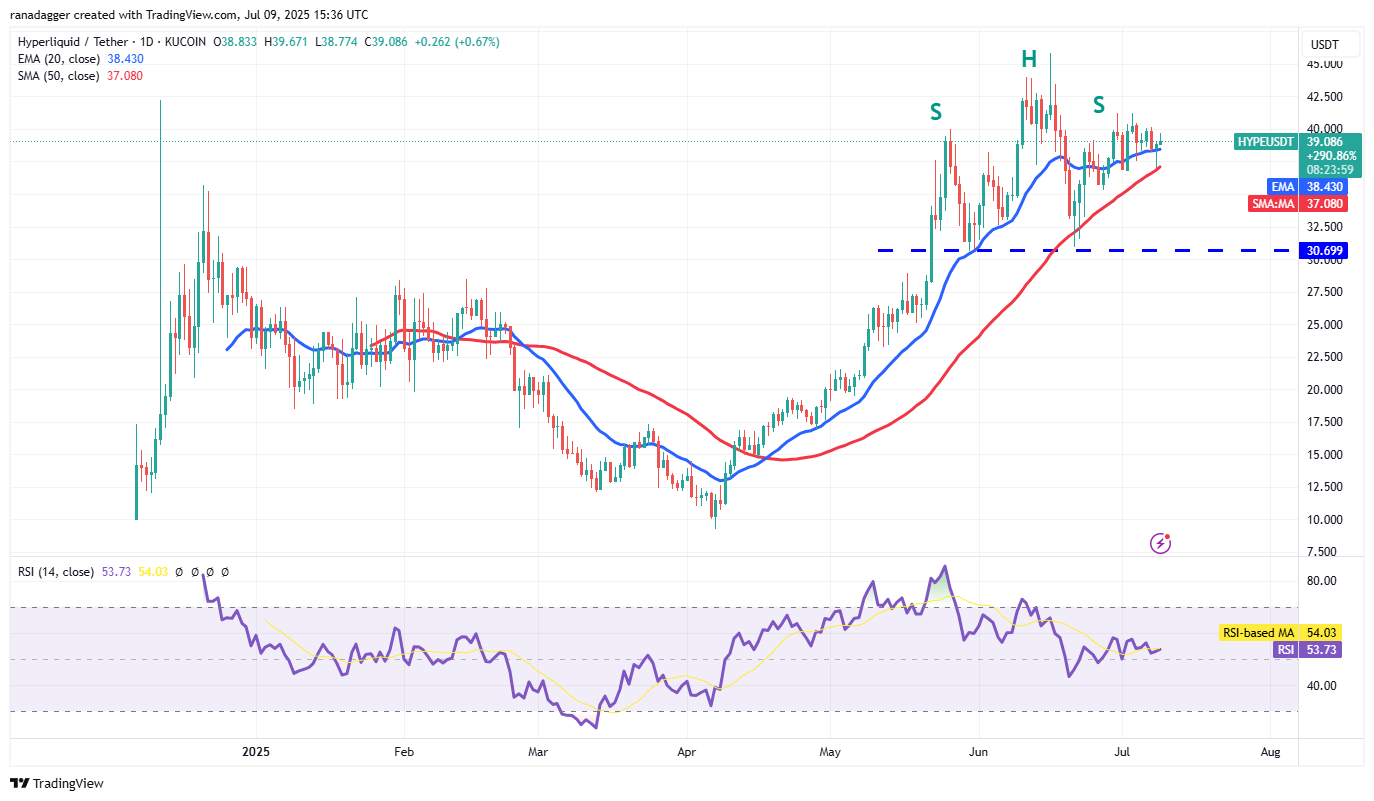The image size is (1374, 801).
Task: Click the HYPEUSDT price label tag
Action: [1267, 142]
